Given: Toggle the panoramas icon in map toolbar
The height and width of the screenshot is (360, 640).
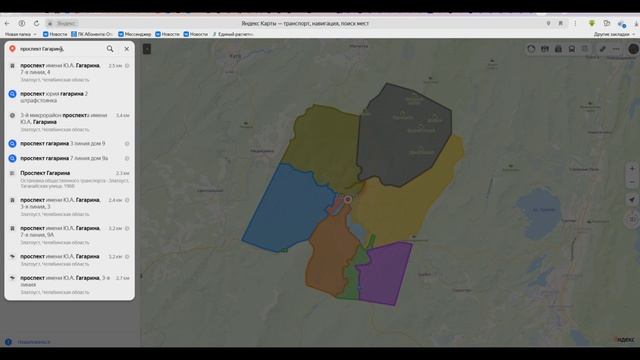Looking at the screenshot, I should click(x=544, y=49).
